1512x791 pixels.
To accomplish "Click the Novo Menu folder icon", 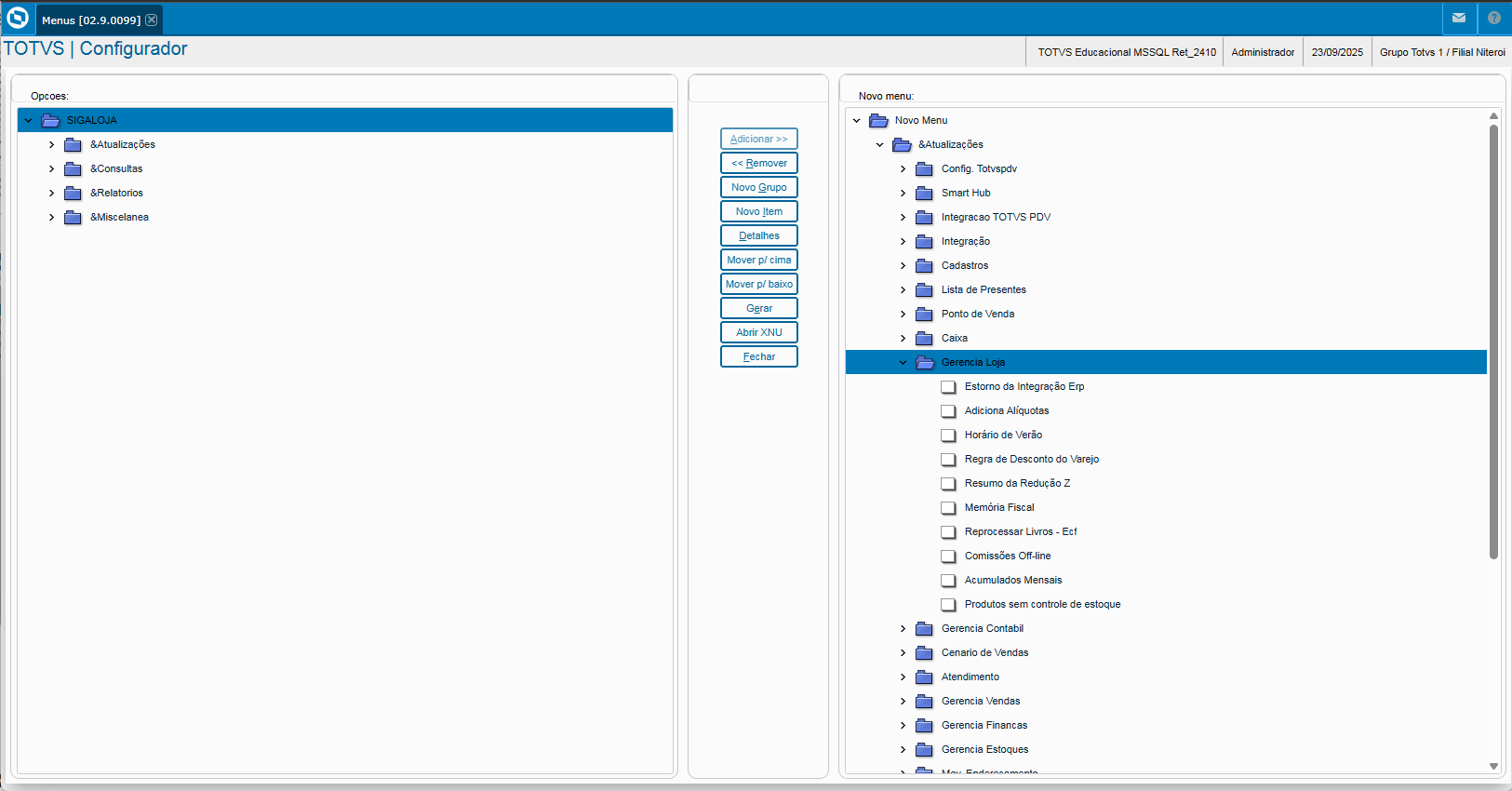I will pyautogui.click(x=878, y=120).
